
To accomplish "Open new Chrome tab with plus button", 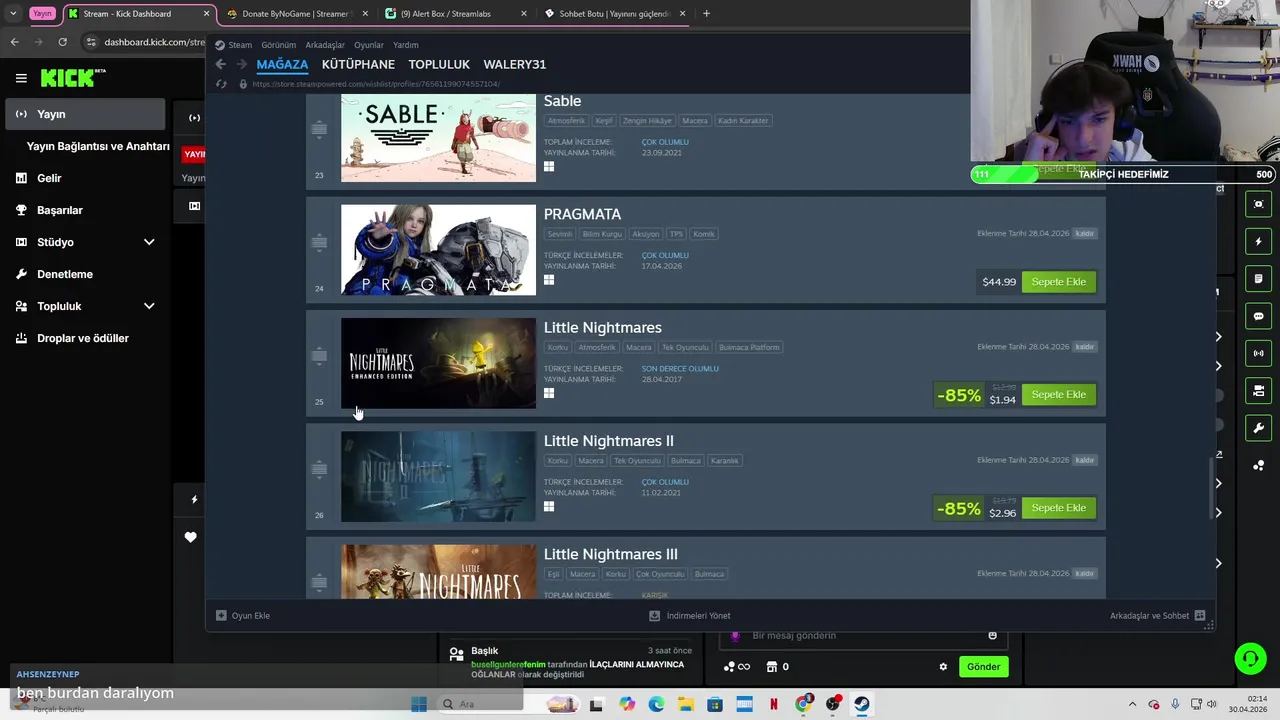I will pos(706,14).
